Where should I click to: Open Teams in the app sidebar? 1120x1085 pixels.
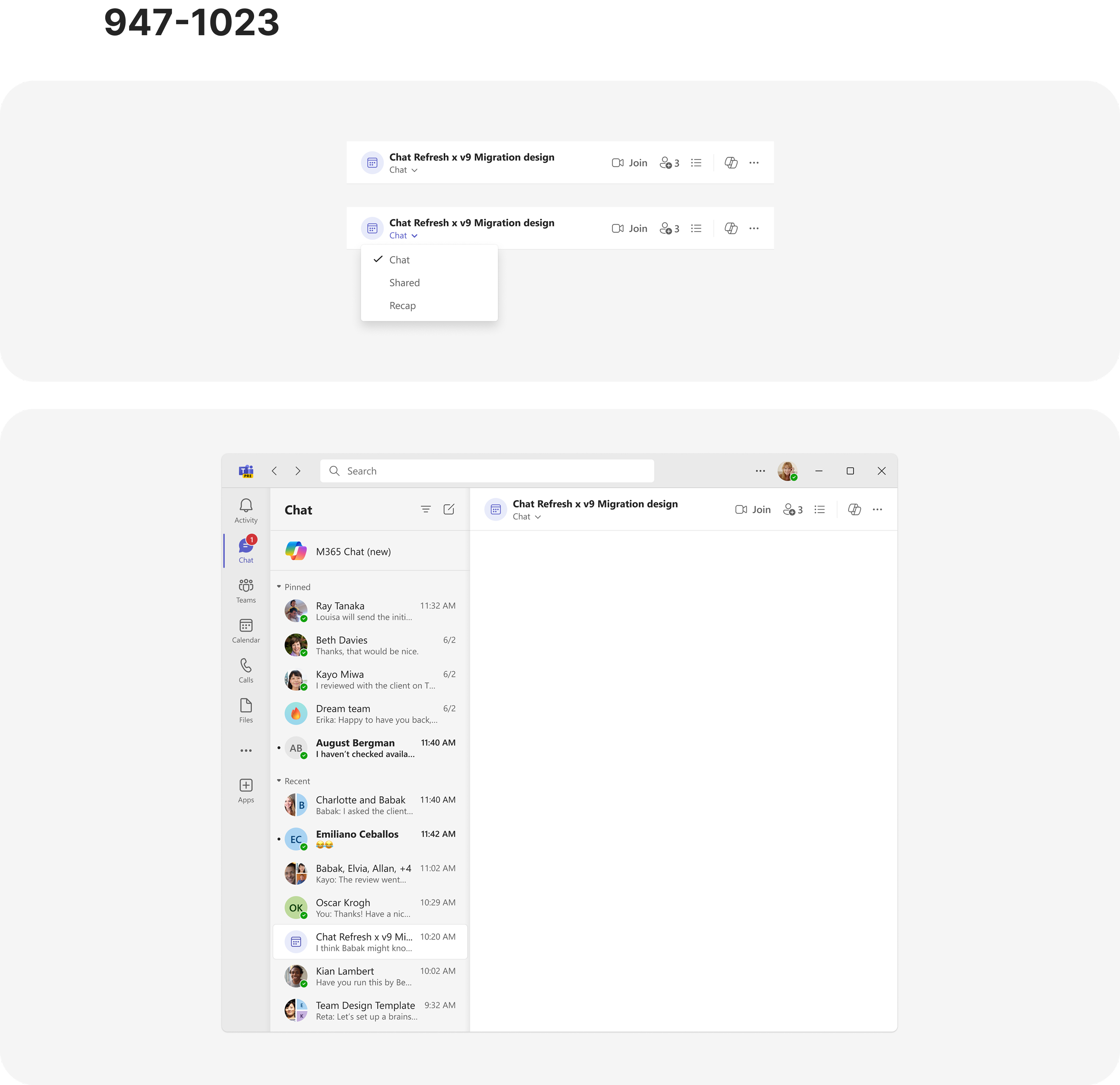click(246, 590)
